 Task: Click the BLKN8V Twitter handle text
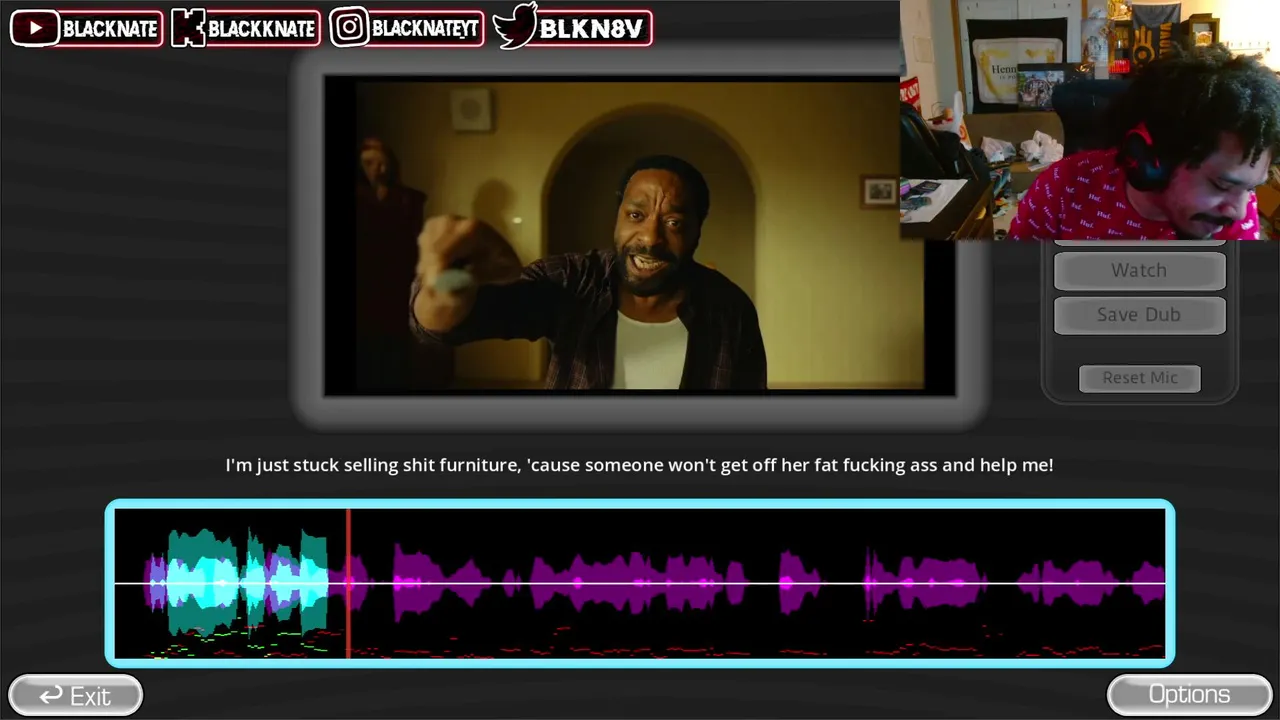(x=590, y=29)
